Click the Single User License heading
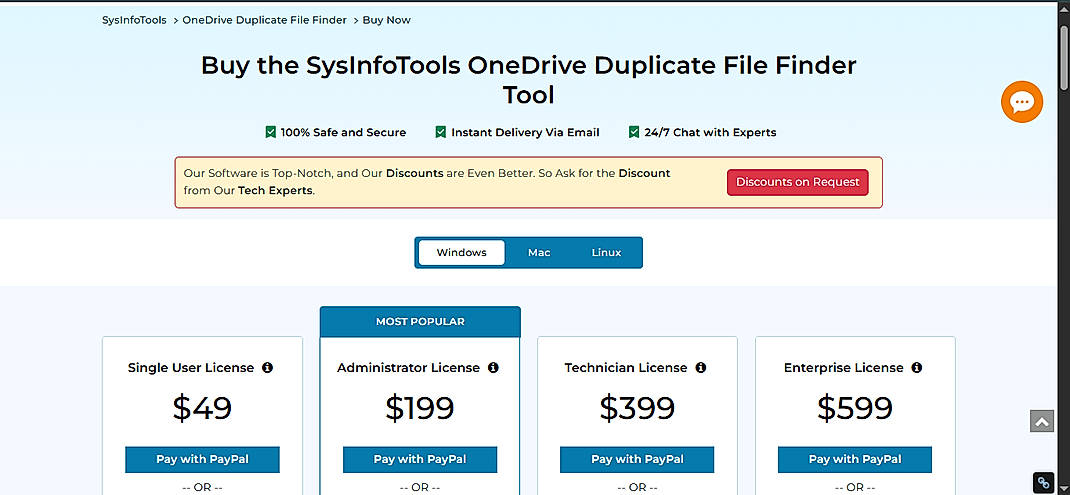Image resolution: width=1070 pixels, height=495 pixels. tap(191, 368)
